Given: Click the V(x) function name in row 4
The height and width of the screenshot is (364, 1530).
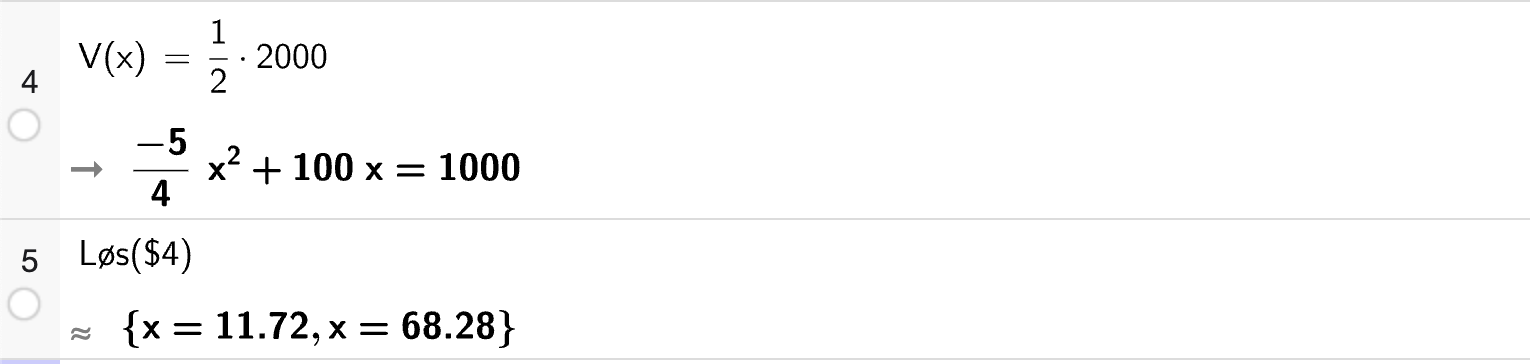Looking at the screenshot, I should [112, 59].
